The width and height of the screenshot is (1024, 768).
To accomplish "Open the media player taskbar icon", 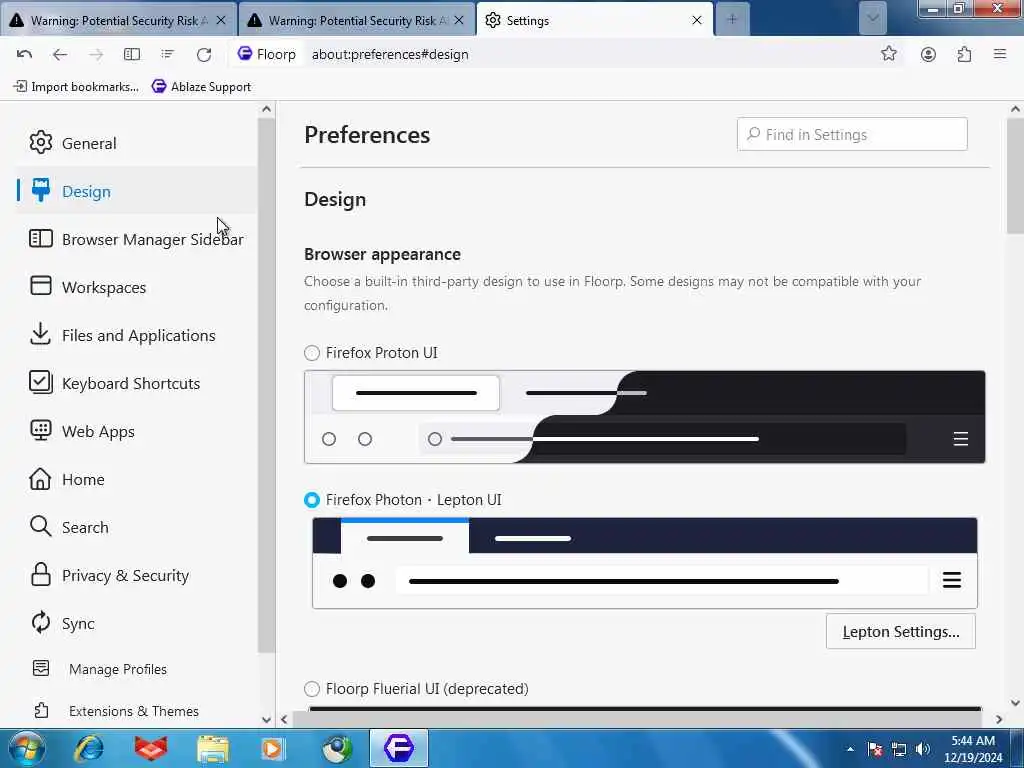I will pyautogui.click(x=273, y=748).
